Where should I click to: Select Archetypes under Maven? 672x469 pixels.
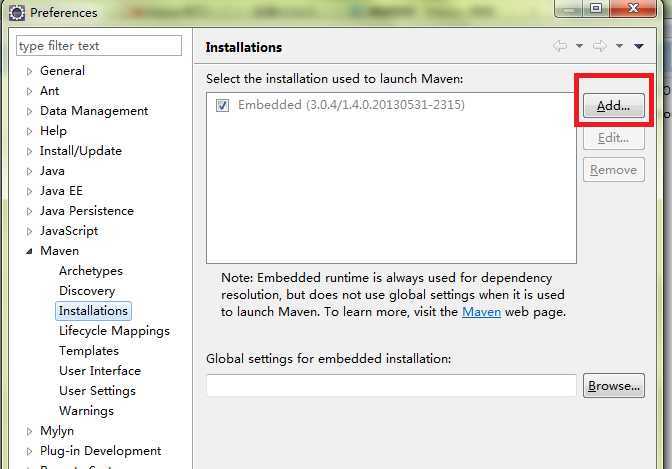pos(91,271)
